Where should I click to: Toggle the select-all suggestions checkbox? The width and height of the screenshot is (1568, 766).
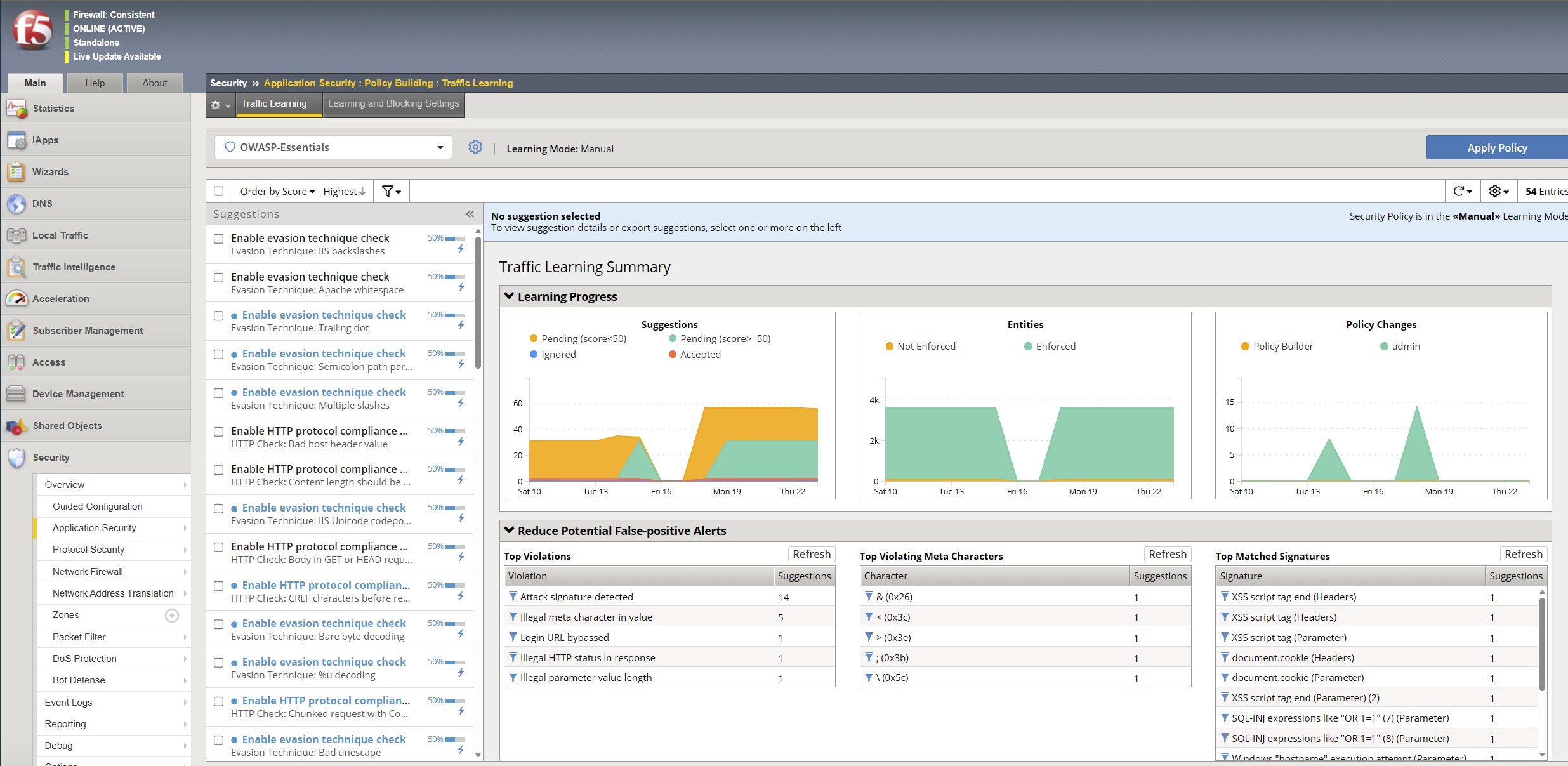click(x=219, y=191)
